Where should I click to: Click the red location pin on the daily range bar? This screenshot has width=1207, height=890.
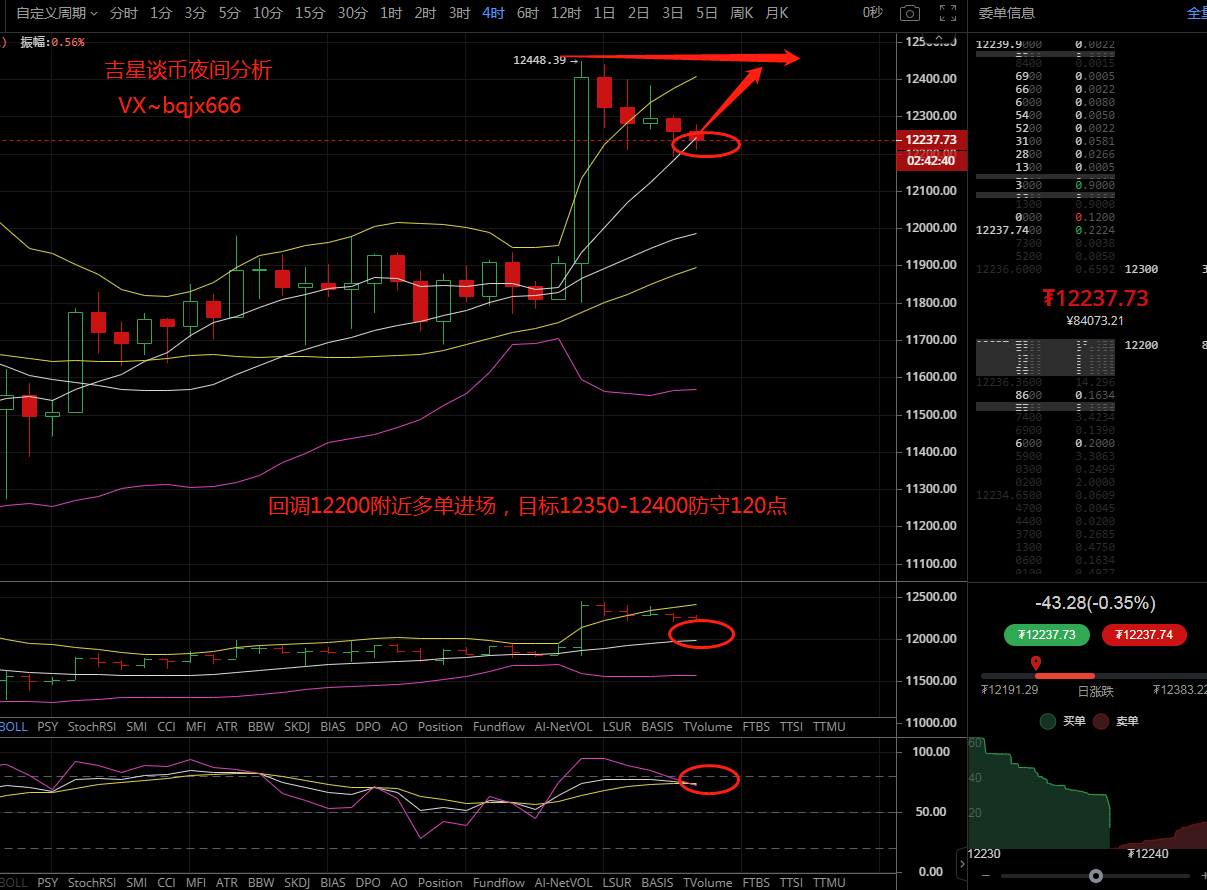[x=1036, y=663]
